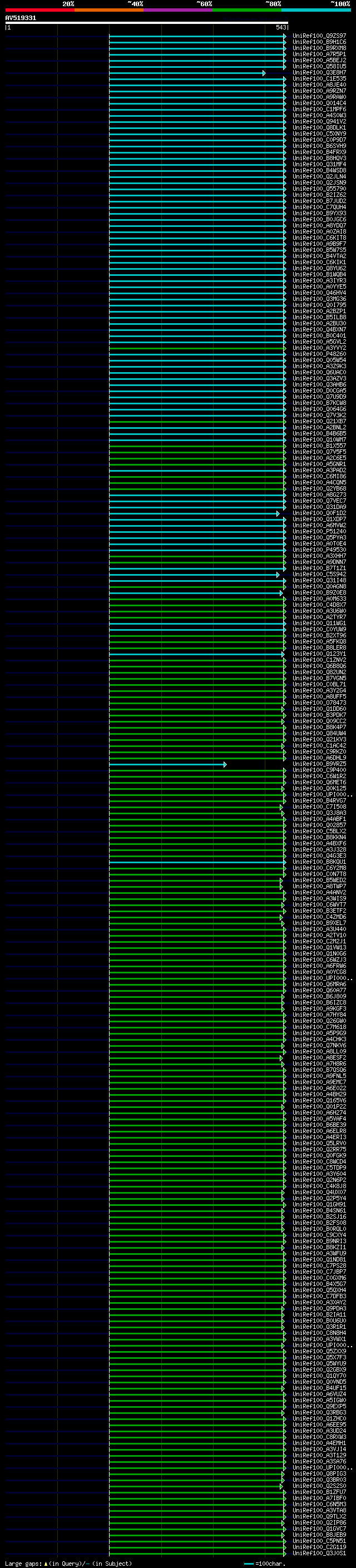Select UniRef100_Q014C4 label
The height and width of the screenshot is (1568, 356).
pos(319,103)
